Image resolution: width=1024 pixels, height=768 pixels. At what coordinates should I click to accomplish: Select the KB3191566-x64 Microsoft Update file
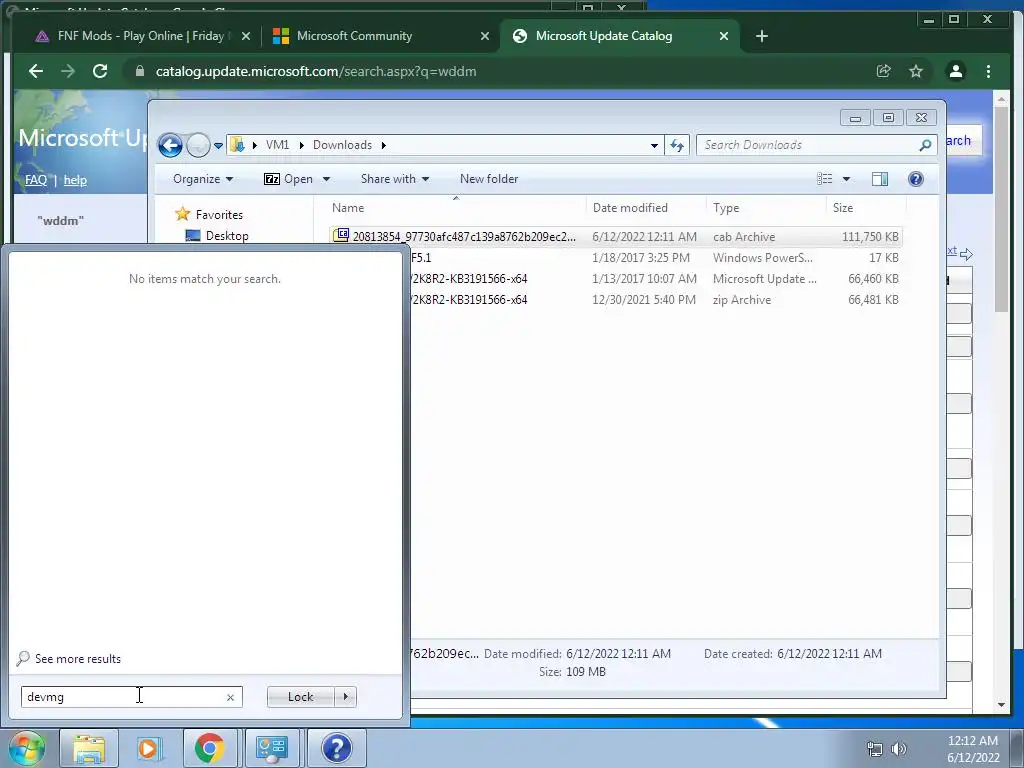pos(656,279)
